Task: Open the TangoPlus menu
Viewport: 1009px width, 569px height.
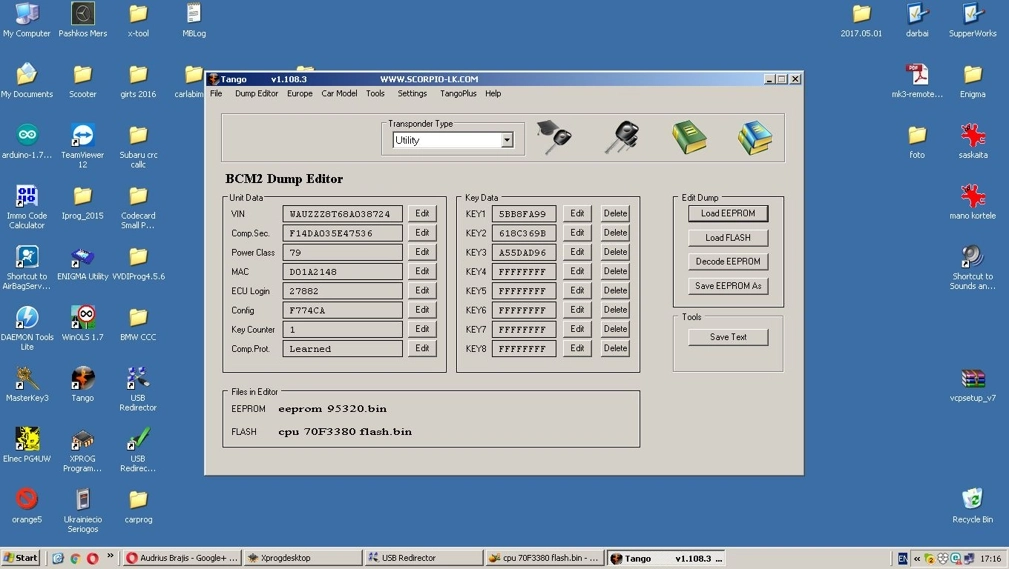Action: coord(458,94)
